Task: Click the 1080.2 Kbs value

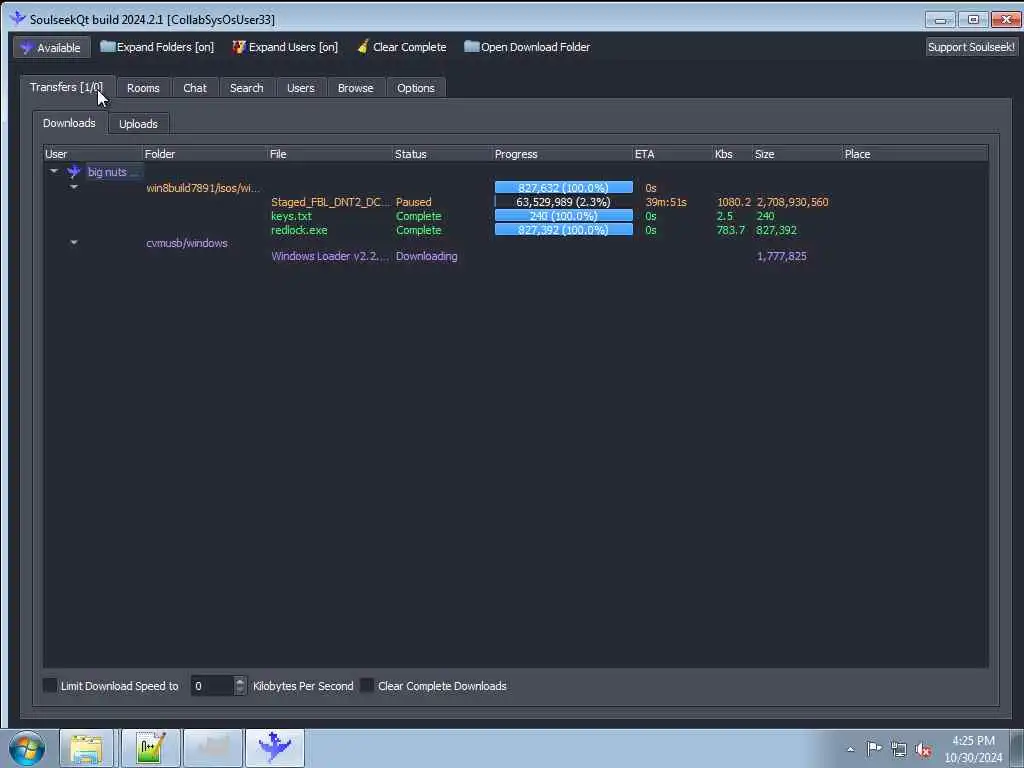Action: [x=733, y=202]
